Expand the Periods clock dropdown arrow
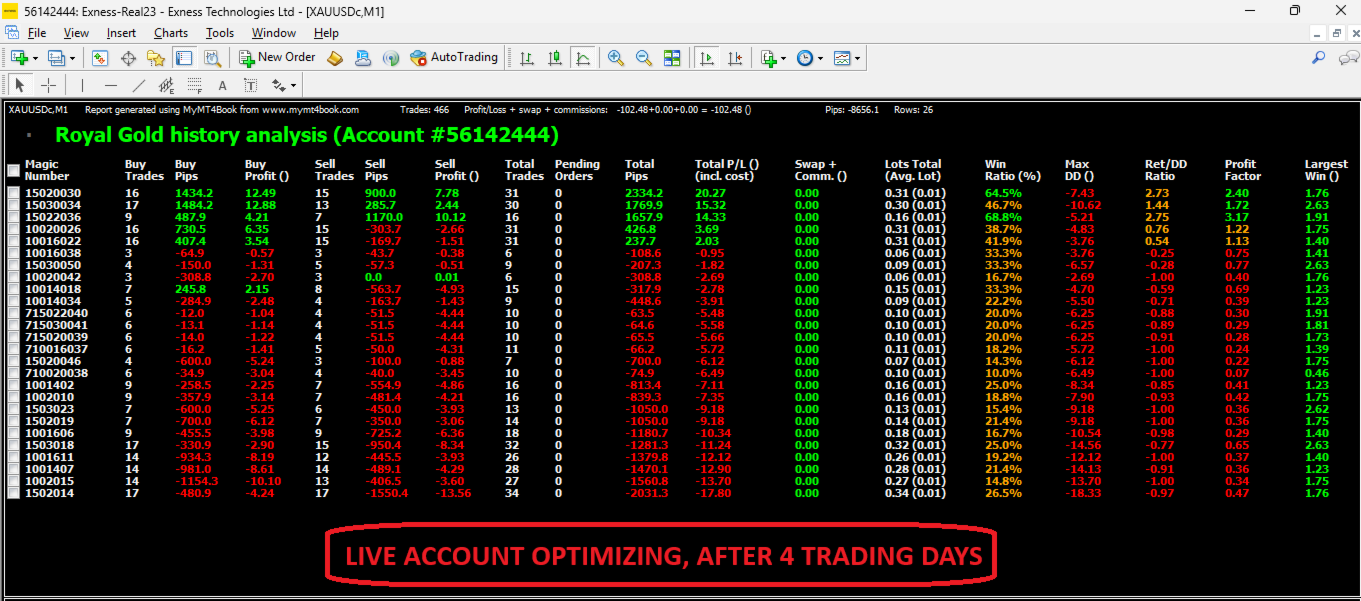 click(821, 58)
